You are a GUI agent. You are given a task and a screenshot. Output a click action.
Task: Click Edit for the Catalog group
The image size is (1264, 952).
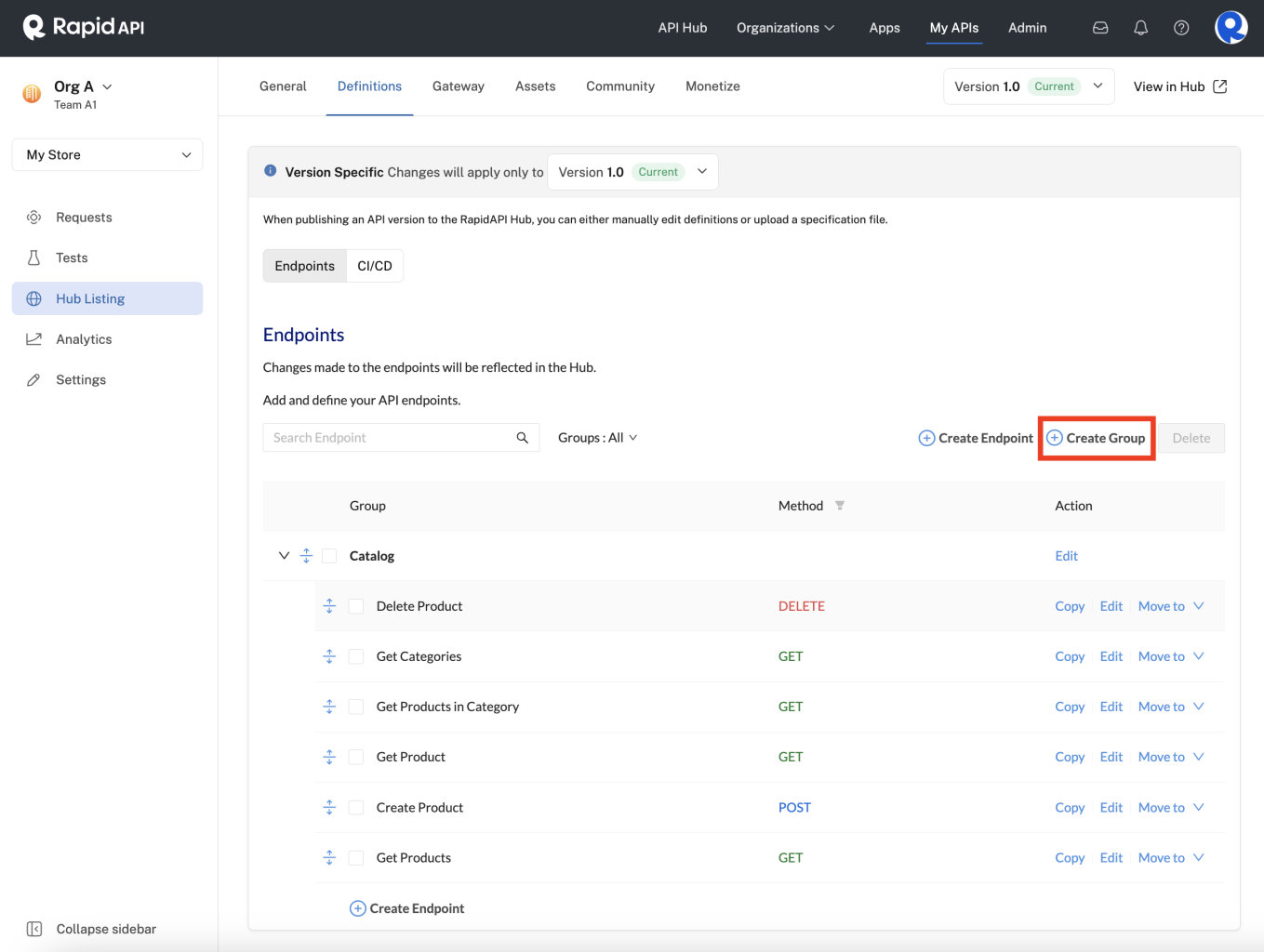click(1067, 556)
